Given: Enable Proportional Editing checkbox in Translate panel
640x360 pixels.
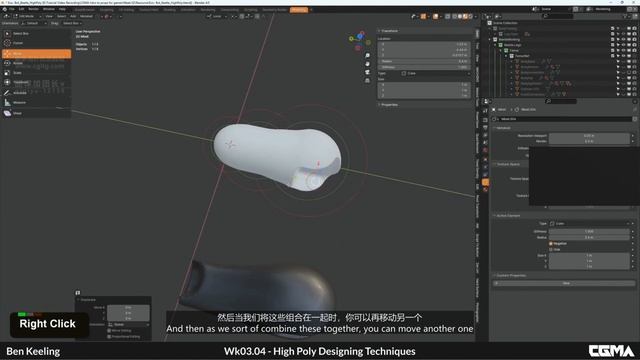Looking at the screenshot, I should (x=109, y=337).
